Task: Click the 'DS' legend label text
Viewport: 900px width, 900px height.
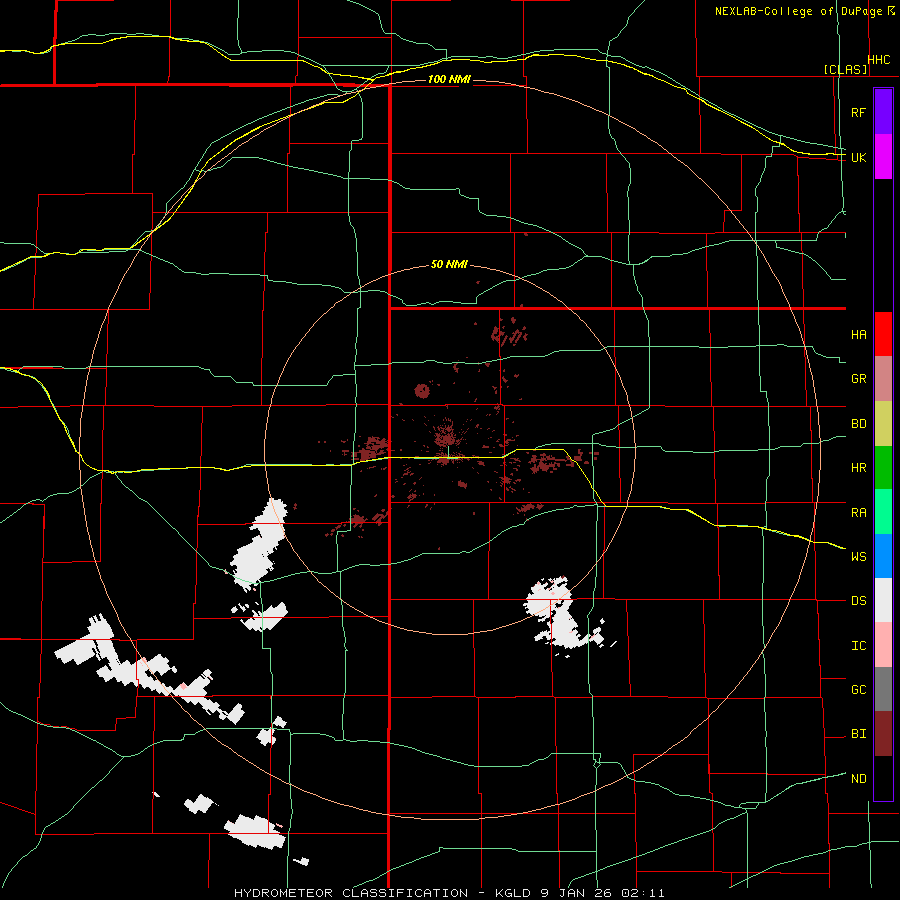Action: (x=858, y=600)
